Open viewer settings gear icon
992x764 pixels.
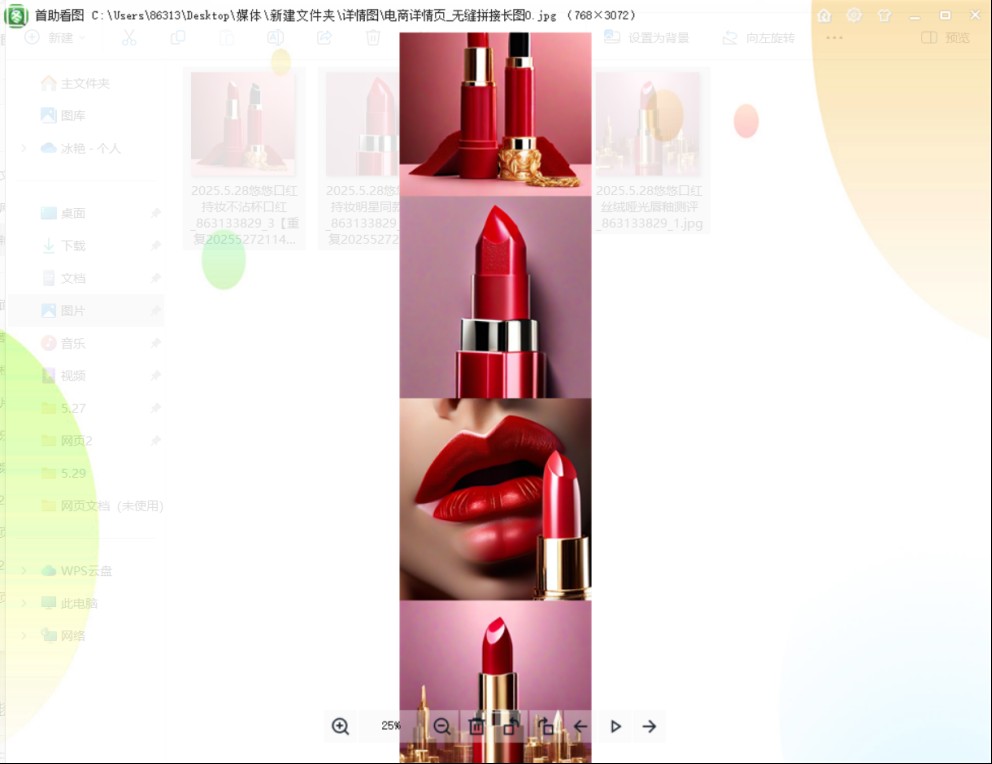[854, 15]
